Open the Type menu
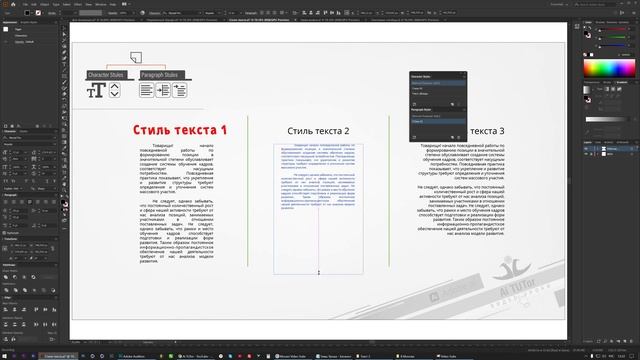This screenshot has width=640, height=360. click(x=56, y=4)
